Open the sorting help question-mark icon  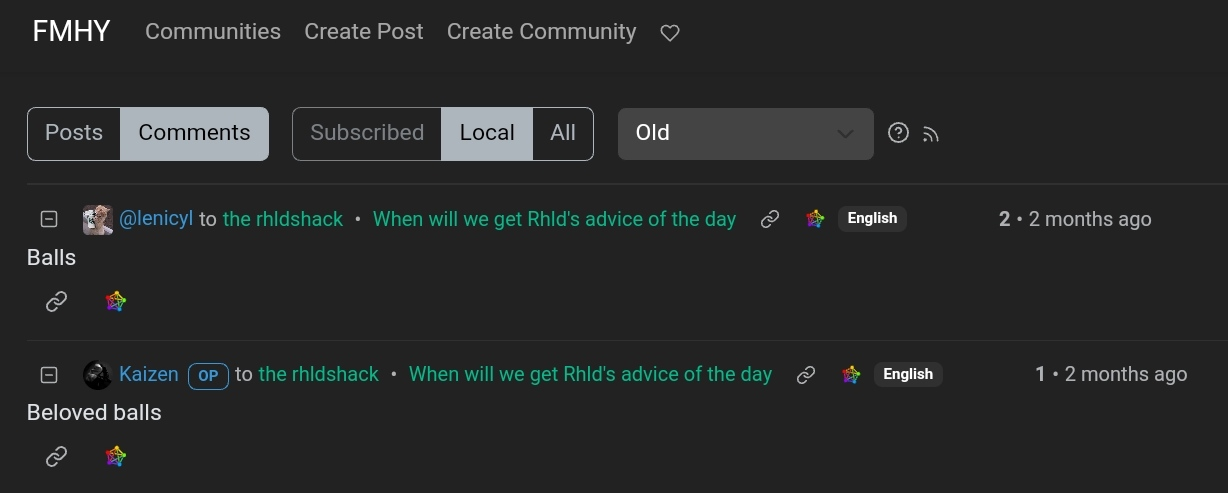click(x=898, y=133)
